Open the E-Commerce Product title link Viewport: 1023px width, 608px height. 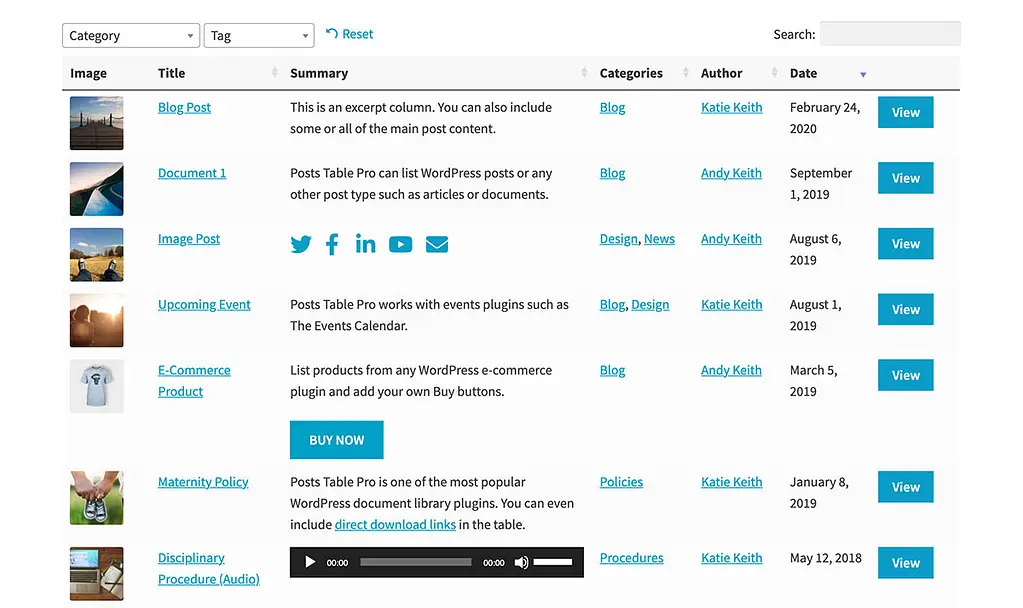[x=194, y=381]
